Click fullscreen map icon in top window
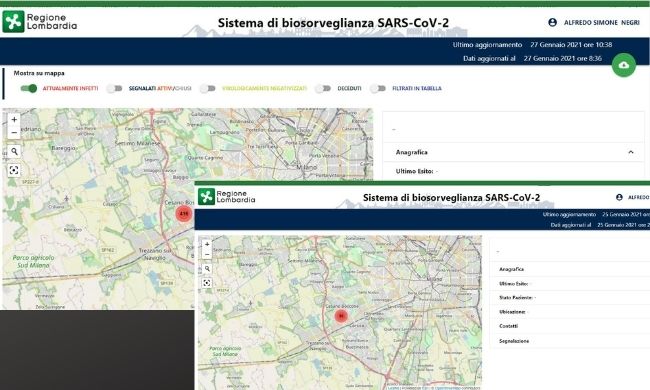The image size is (650, 390). pos(14,170)
